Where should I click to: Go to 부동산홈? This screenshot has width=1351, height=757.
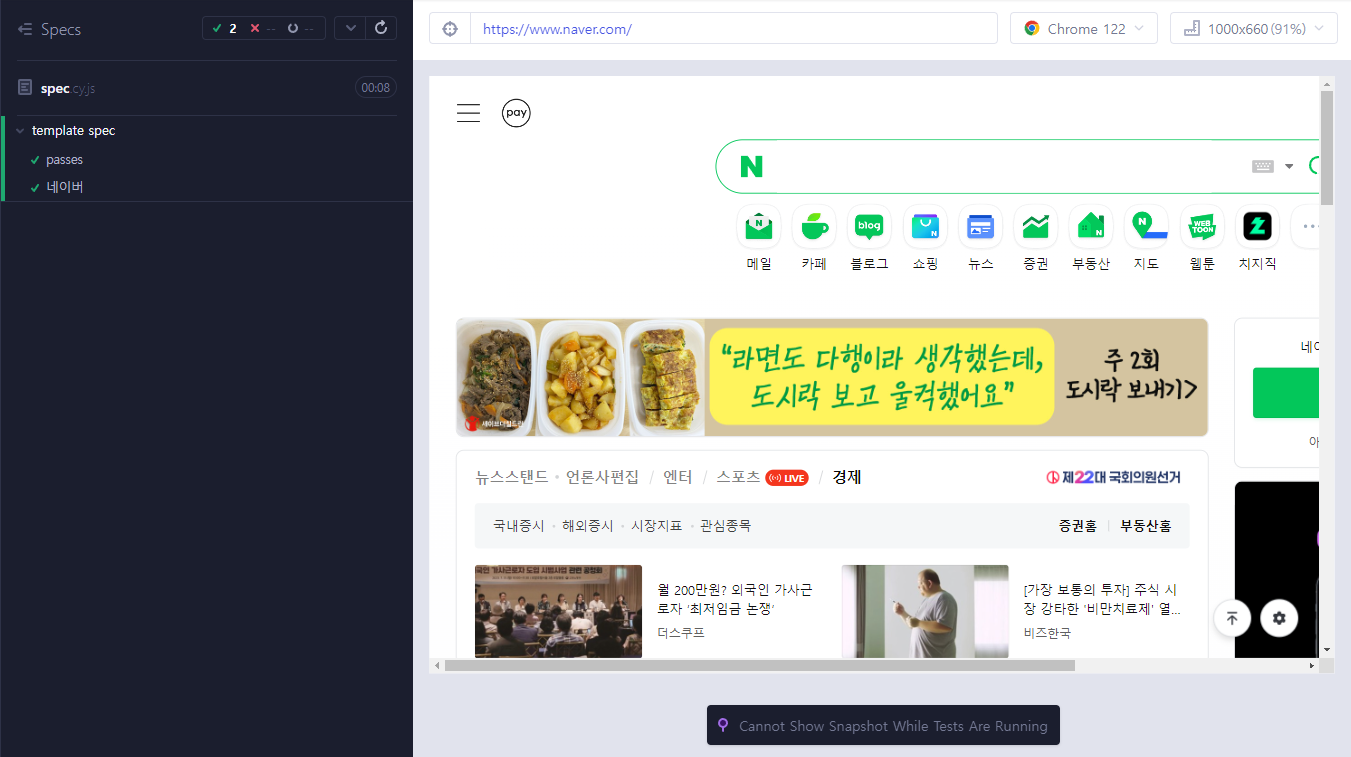point(1146,525)
